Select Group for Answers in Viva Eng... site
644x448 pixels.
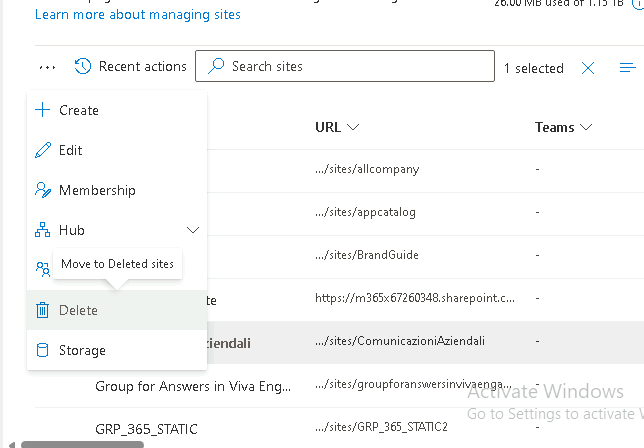pos(193,386)
